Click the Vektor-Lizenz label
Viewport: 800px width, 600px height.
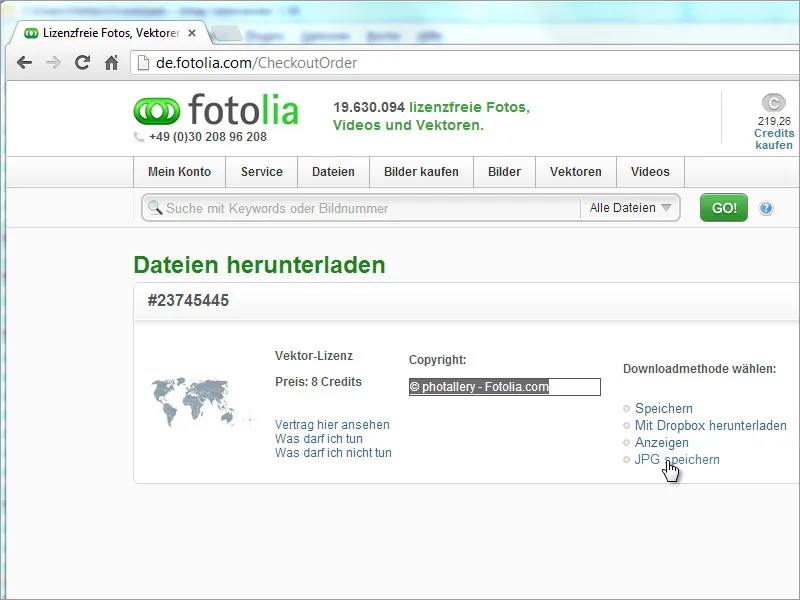point(314,356)
